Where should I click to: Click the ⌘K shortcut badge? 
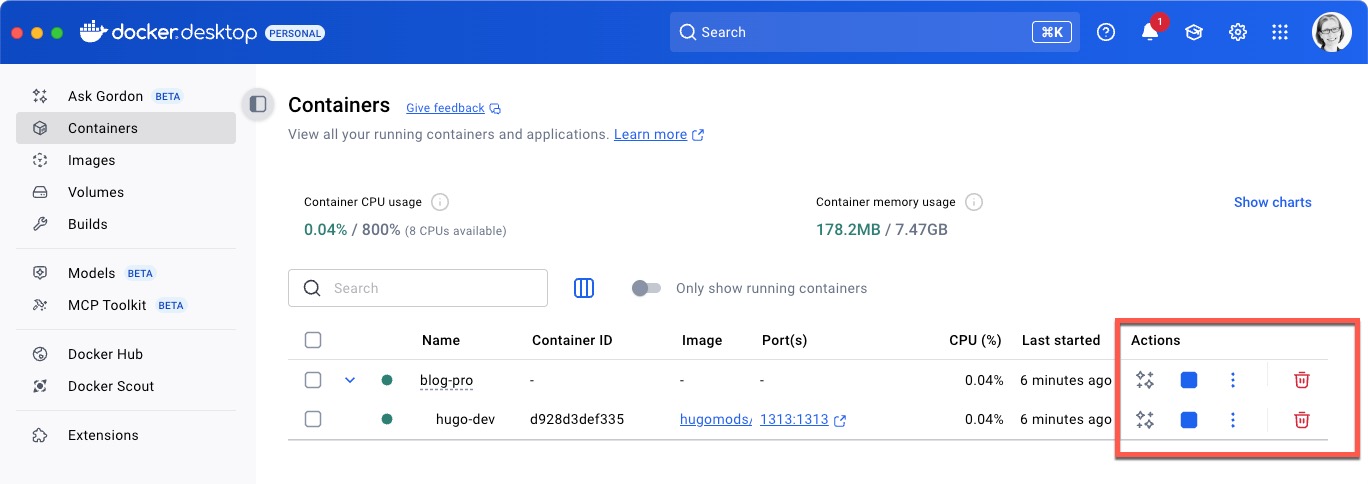pos(1051,32)
